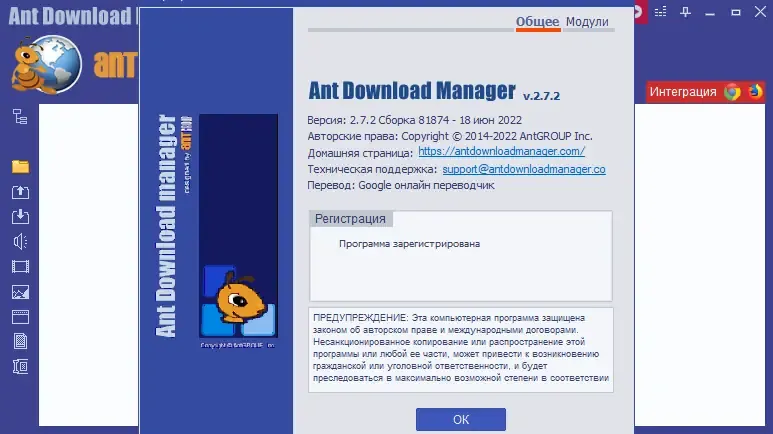This screenshot has width=773, height=434.
Task: Toggle the pin window icon
Action: pyautogui.click(x=685, y=12)
